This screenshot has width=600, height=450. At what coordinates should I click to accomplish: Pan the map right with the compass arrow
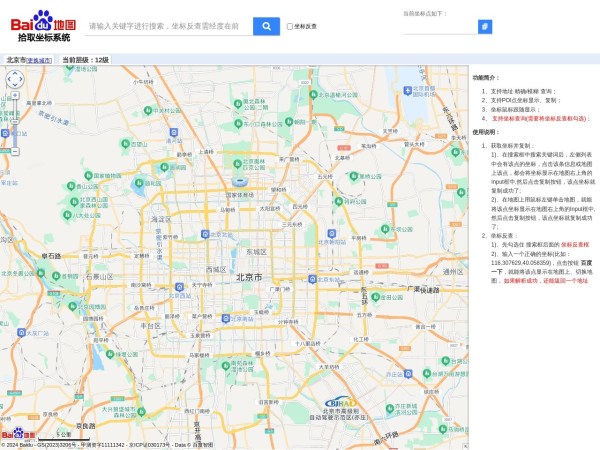23,80
